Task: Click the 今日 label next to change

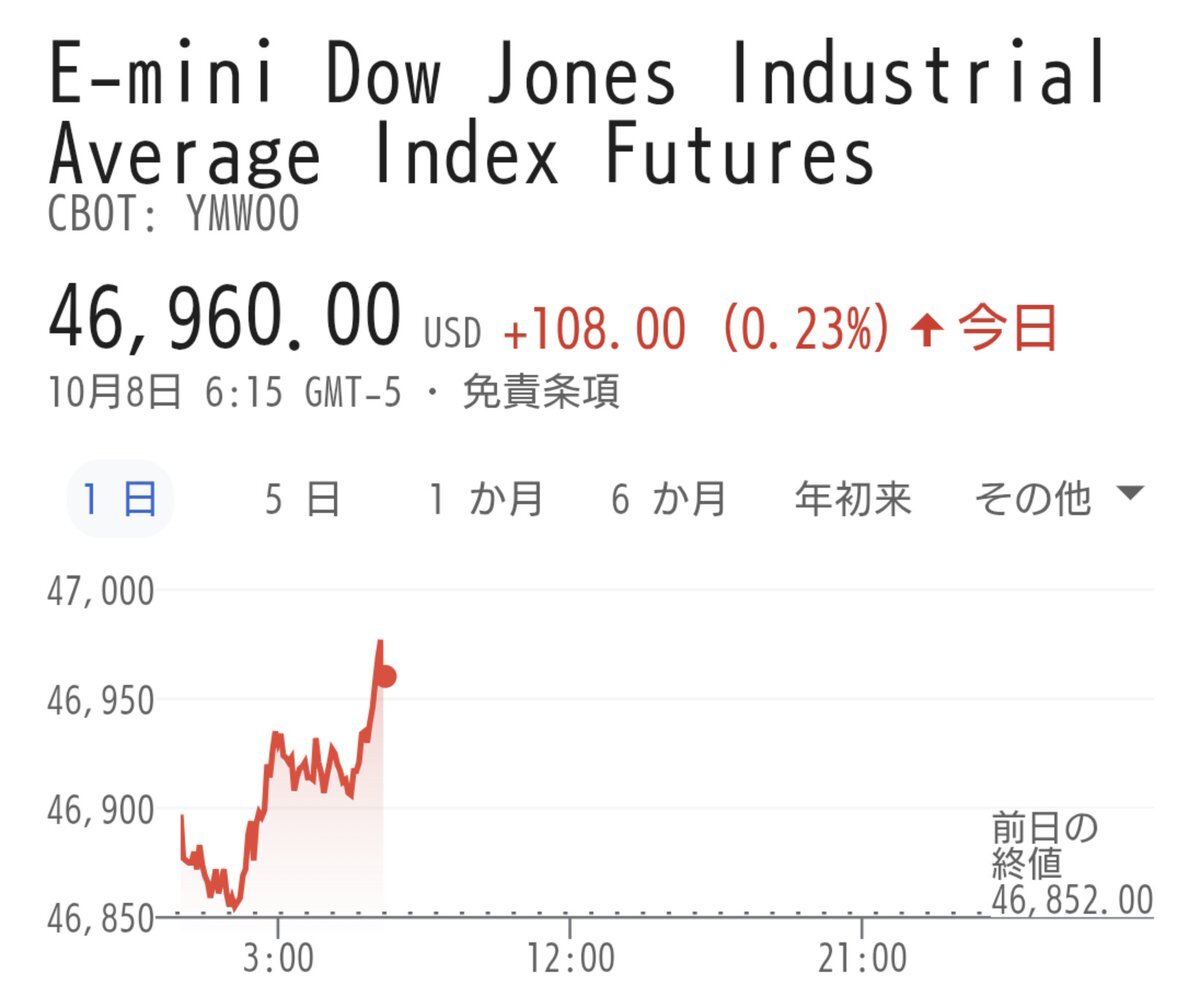Action: (1008, 329)
